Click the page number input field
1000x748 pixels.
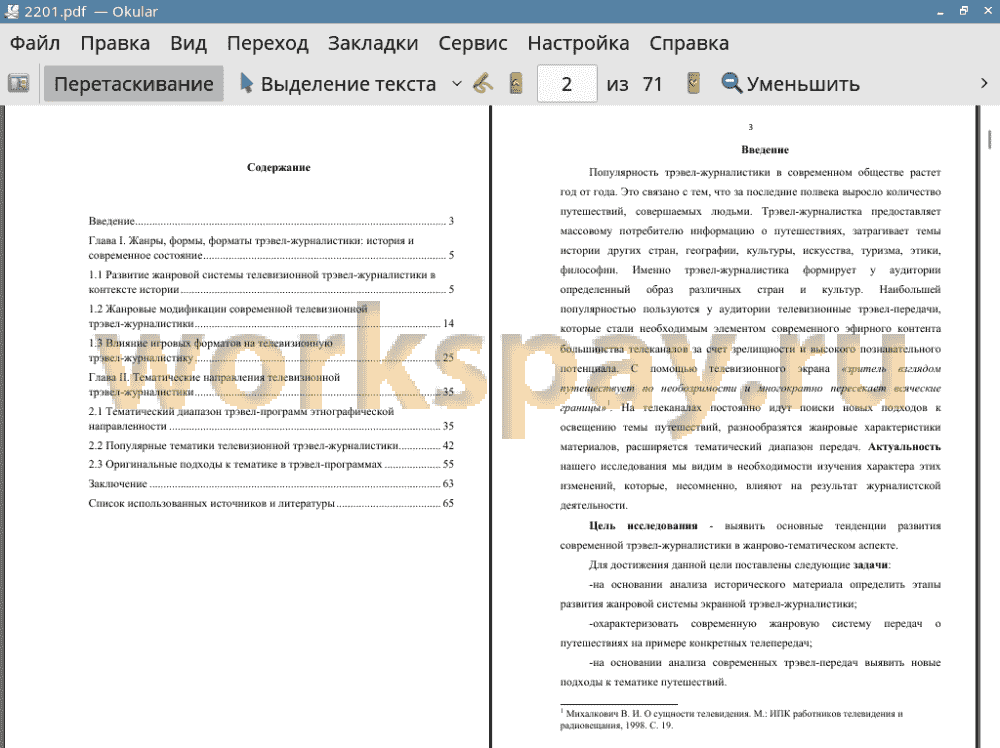567,84
